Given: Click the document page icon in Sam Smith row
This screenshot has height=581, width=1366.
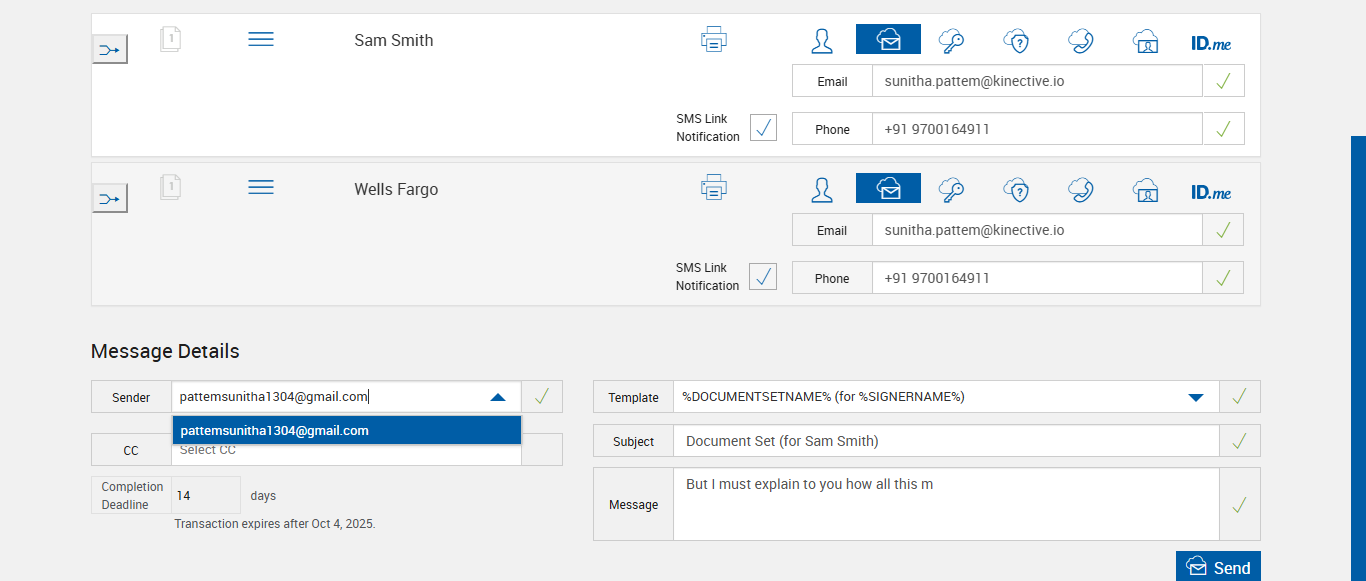Looking at the screenshot, I should coord(171,40).
